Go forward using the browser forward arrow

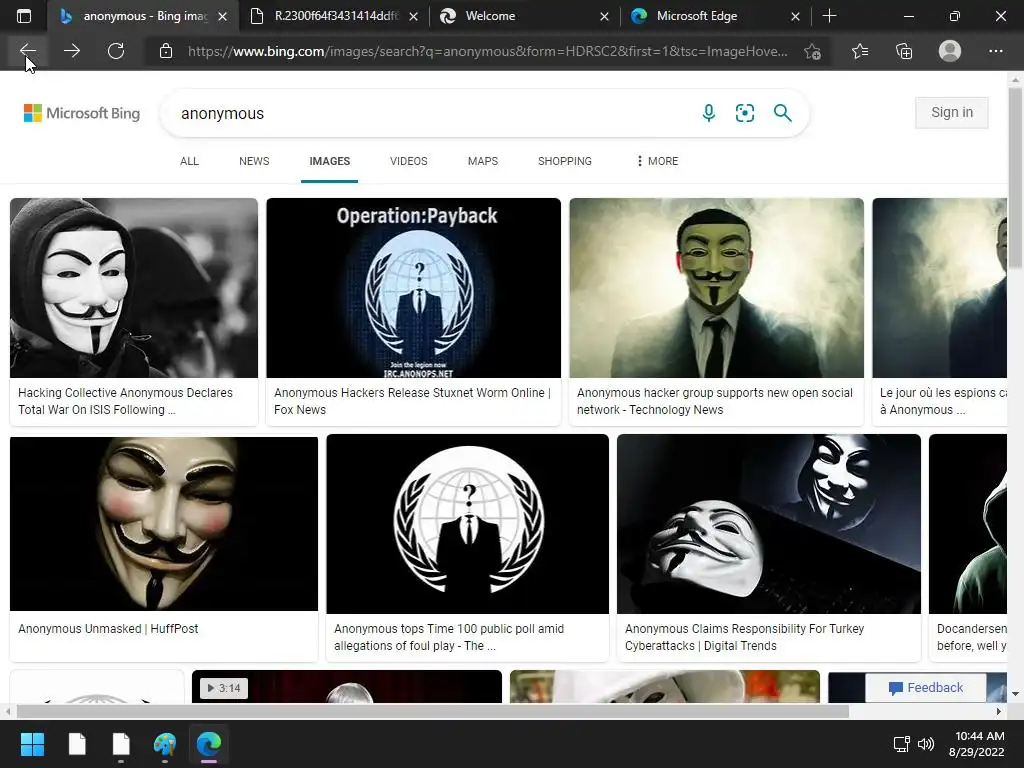[72, 51]
